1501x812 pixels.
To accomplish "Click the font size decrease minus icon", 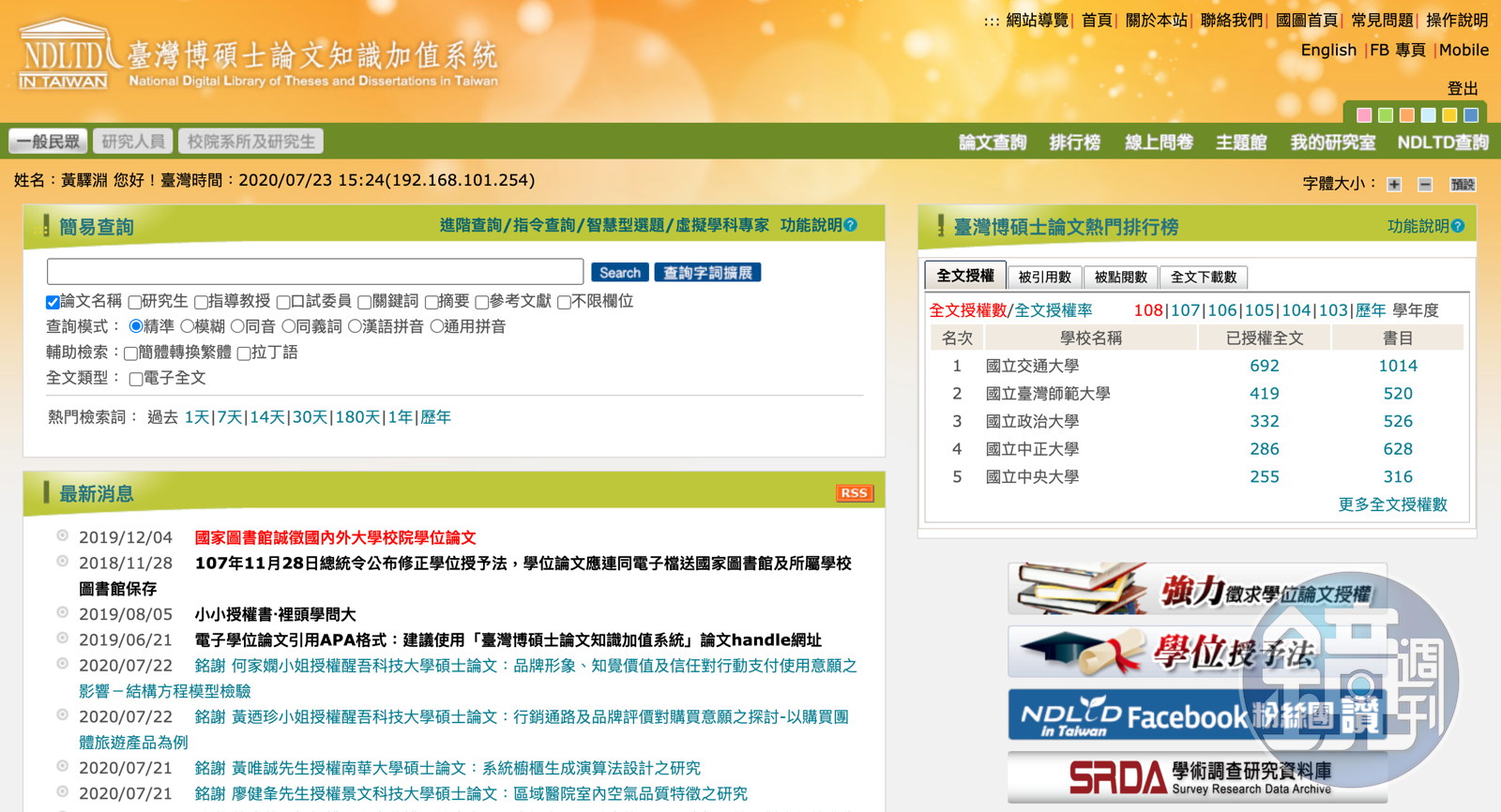I will coord(1425,185).
